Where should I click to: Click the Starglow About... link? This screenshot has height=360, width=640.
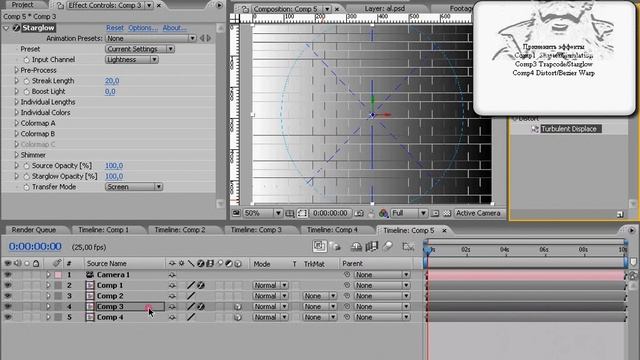175,28
